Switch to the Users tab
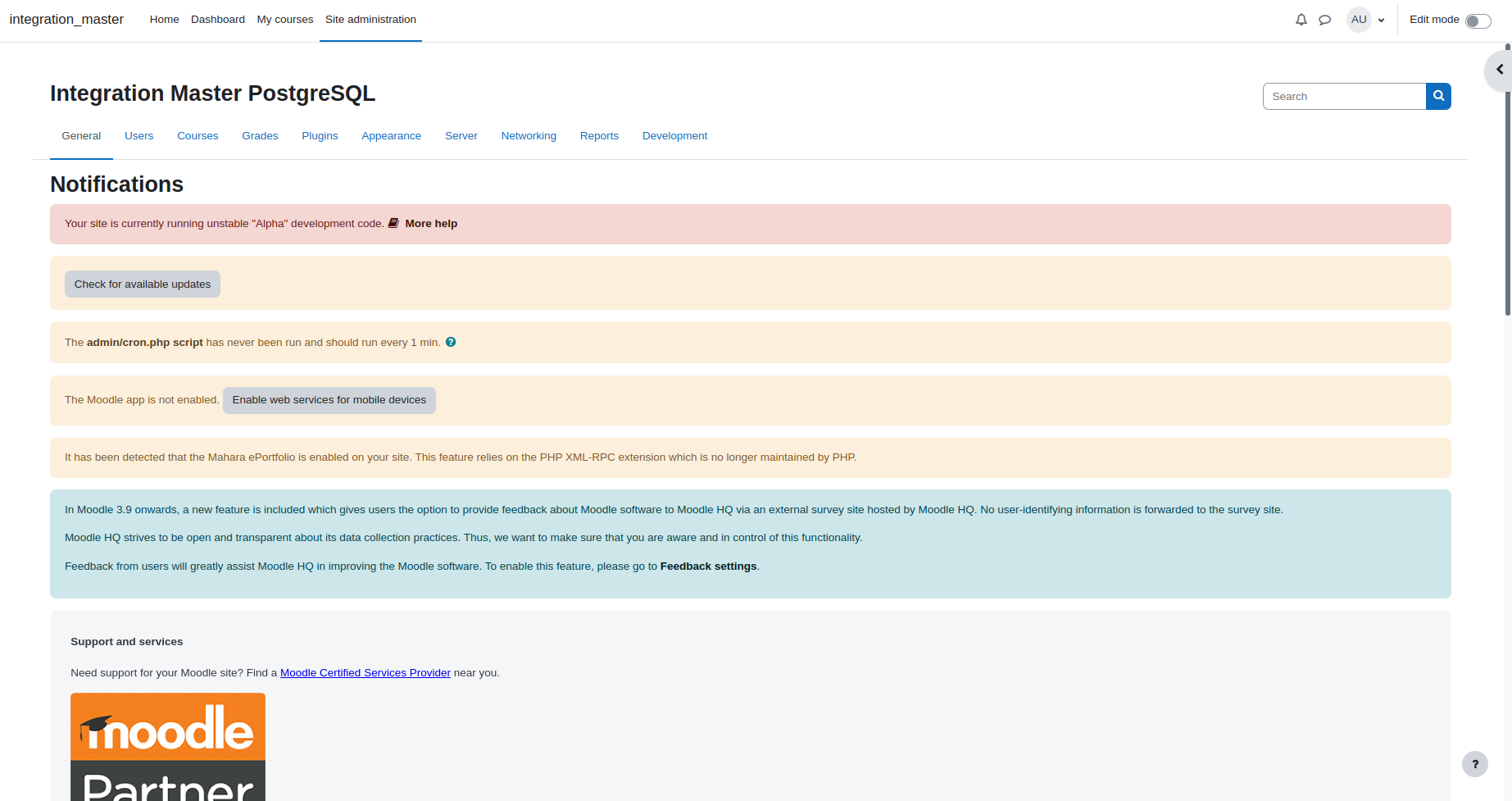This screenshot has width=1512, height=801. 139,136
